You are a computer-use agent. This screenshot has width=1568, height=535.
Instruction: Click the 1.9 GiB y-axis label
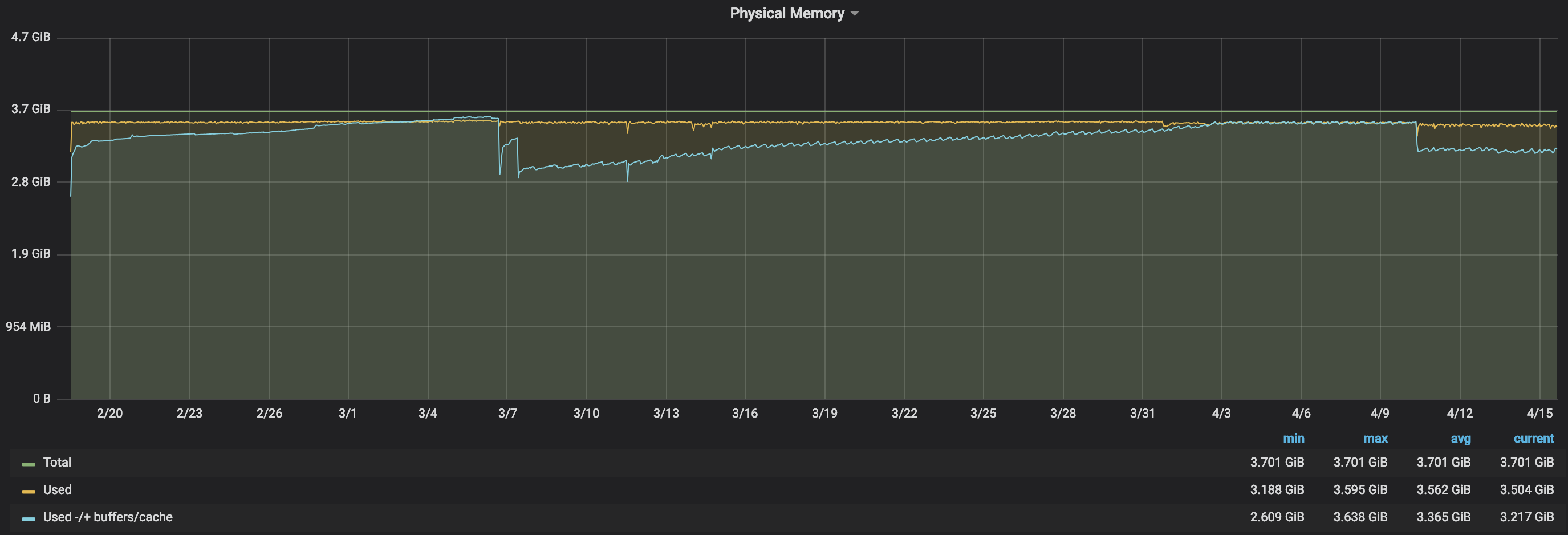[x=30, y=254]
